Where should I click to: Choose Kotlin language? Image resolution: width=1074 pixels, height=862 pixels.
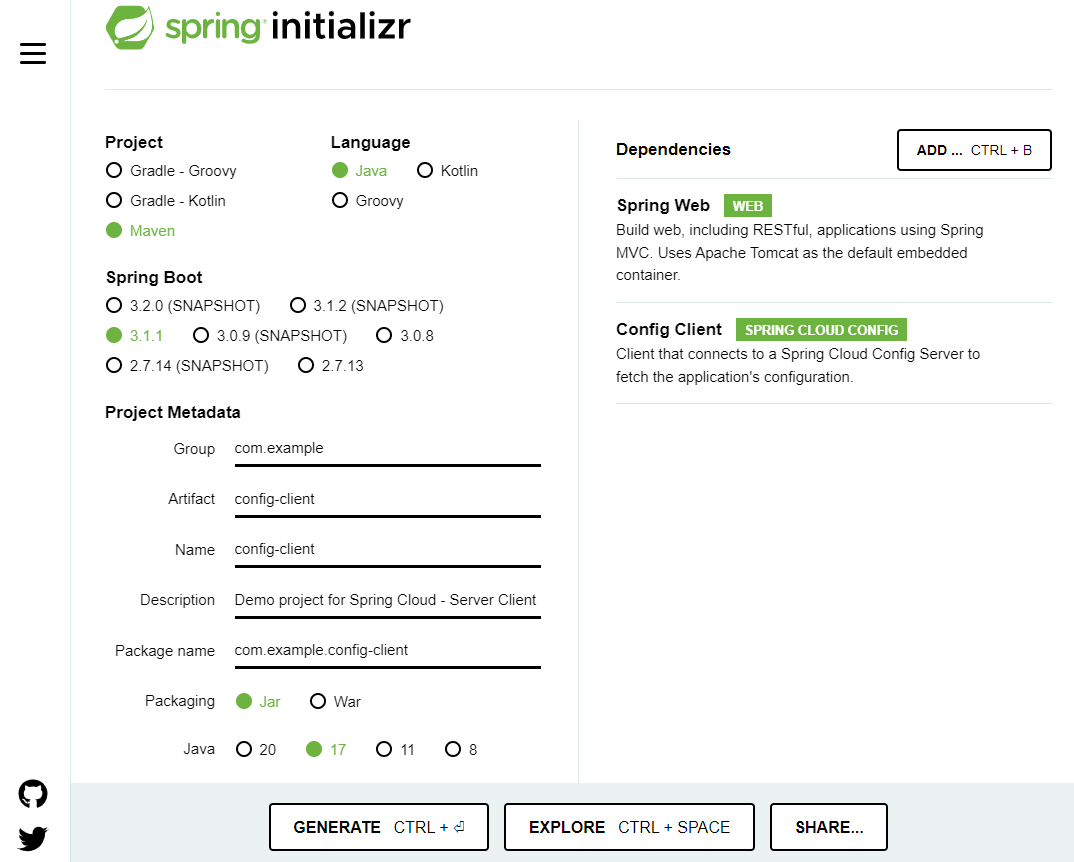(x=447, y=171)
